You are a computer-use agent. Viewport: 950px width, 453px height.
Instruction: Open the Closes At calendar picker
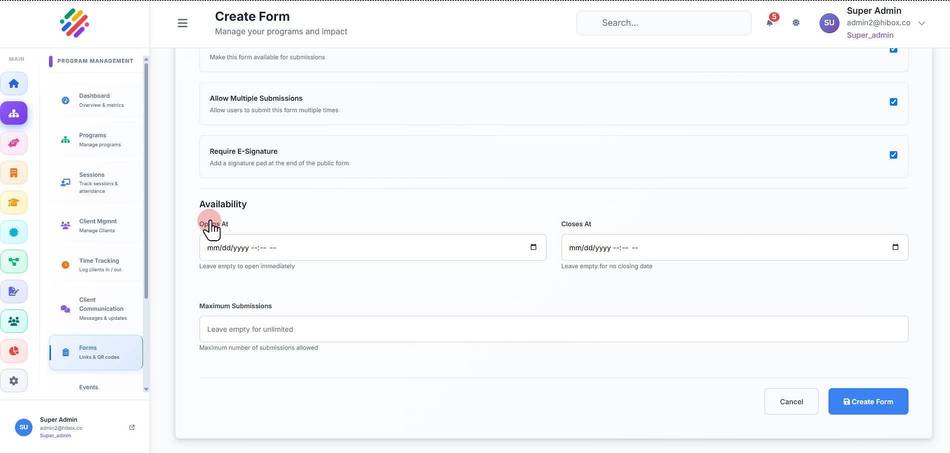pyautogui.click(x=895, y=248)
